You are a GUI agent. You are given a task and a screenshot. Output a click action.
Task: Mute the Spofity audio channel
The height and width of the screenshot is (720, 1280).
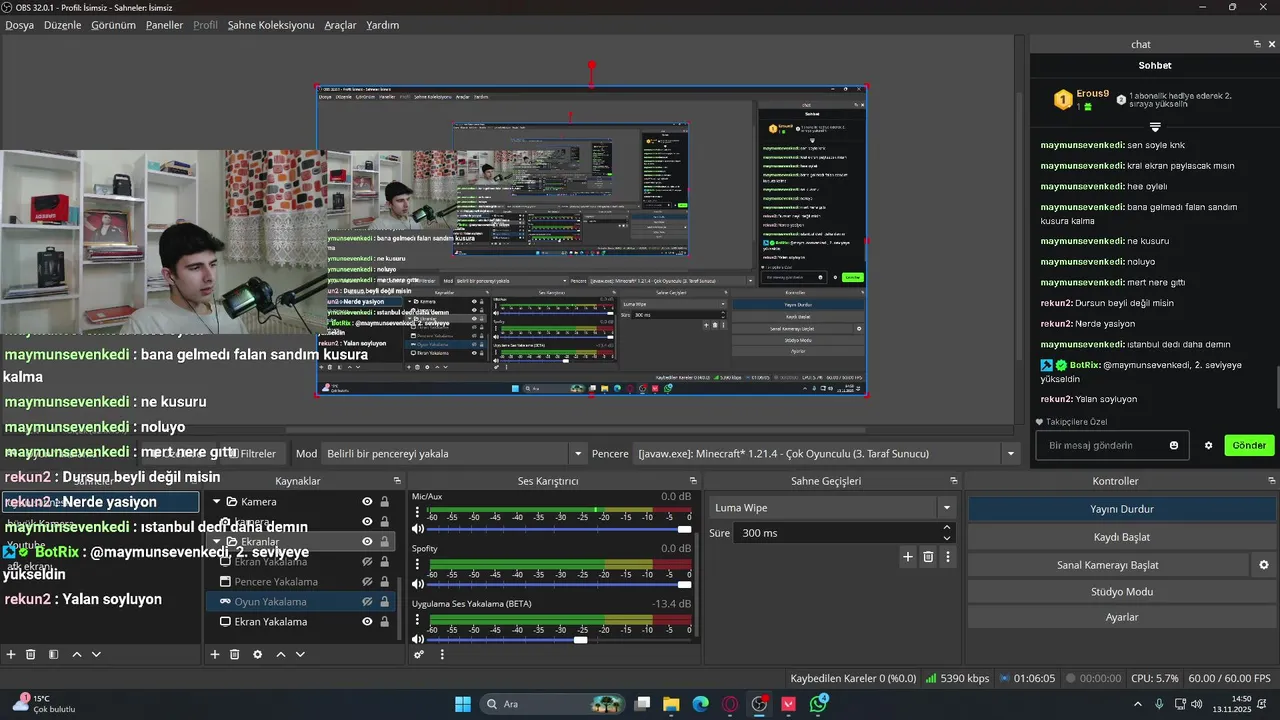pyautogui.click(x=419, y=584)
